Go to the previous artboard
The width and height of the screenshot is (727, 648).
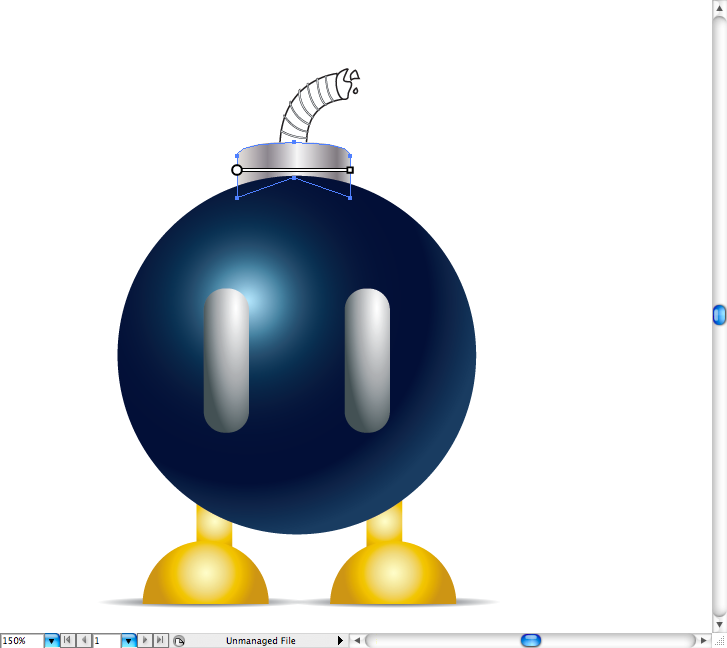point(83,640)
